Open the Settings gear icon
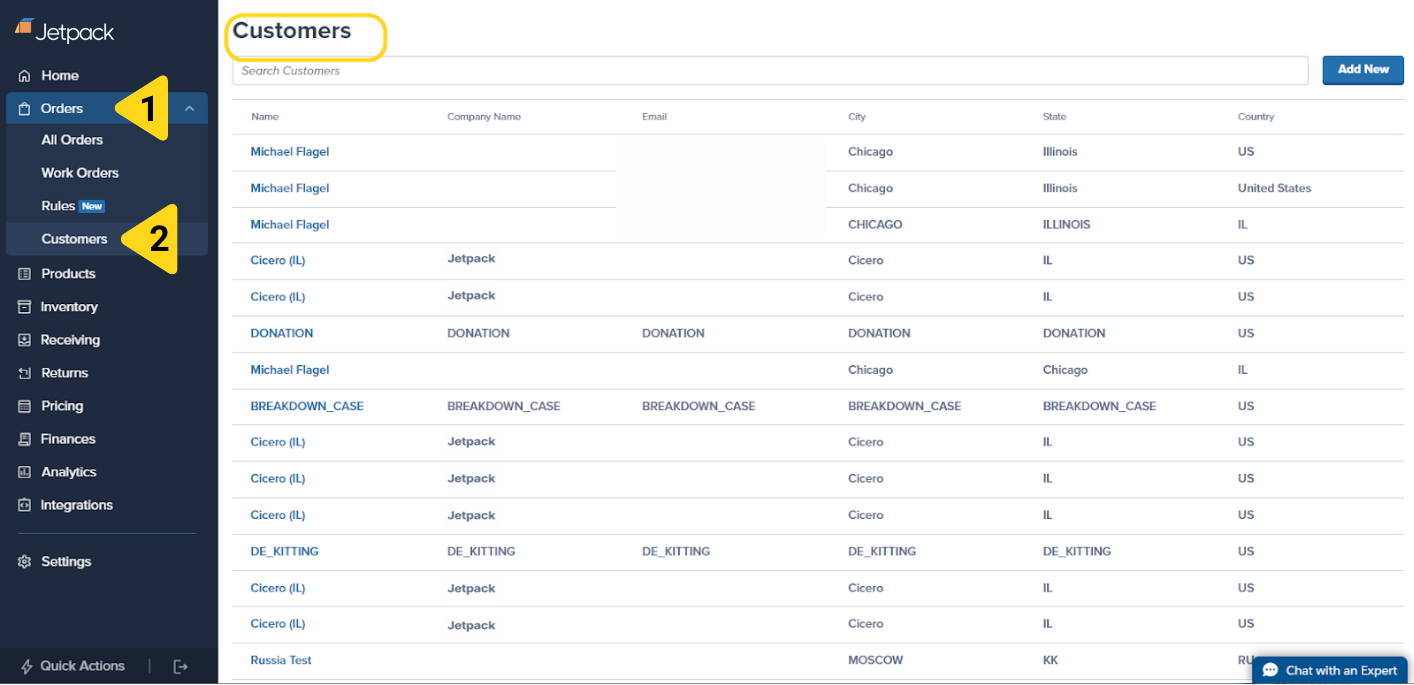The height and width of the screenshot is (685, 1414). [x=24, y=561]
